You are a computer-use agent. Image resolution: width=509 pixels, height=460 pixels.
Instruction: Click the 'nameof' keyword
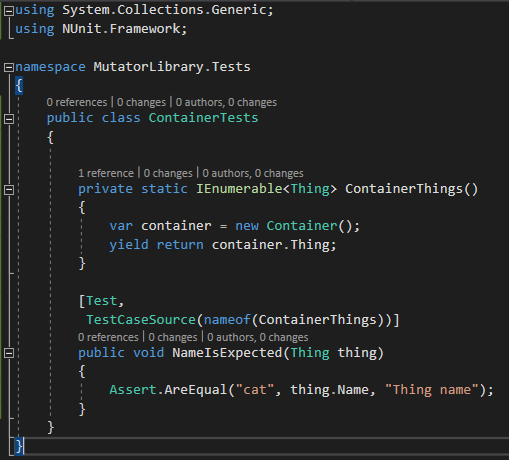[x=227, y=320]
